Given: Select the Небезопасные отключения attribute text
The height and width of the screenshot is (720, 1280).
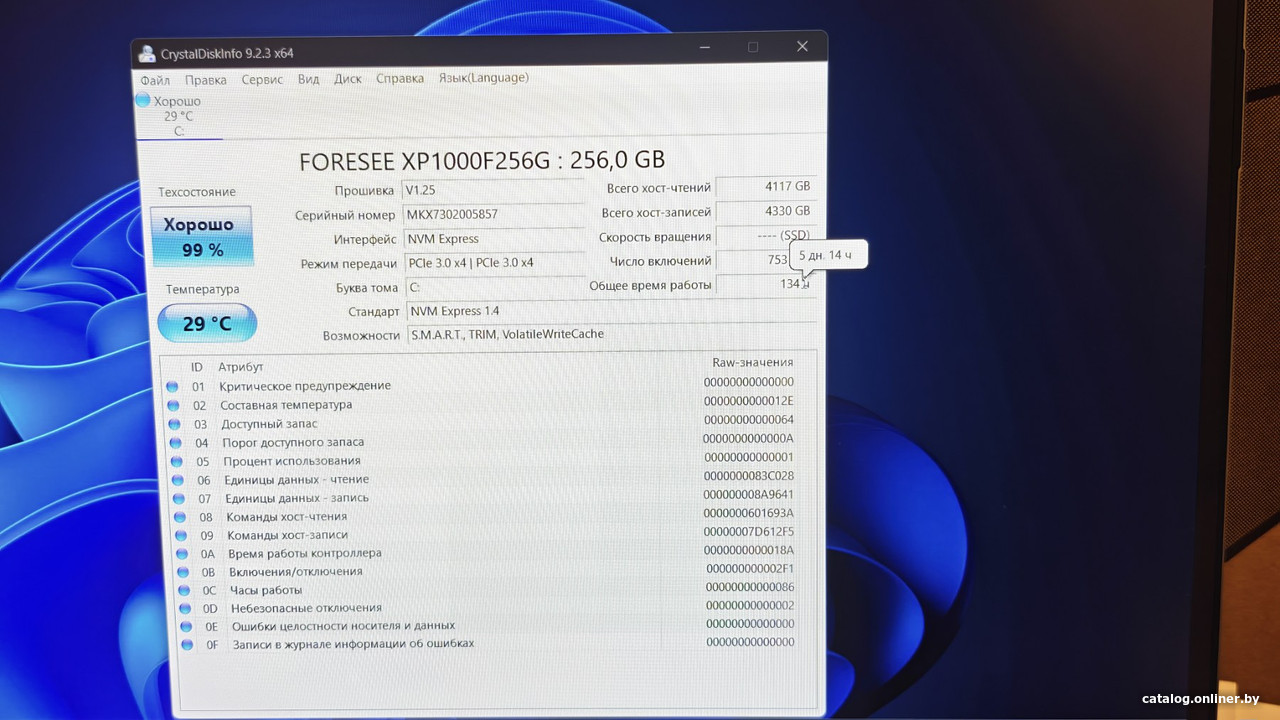Looking at the screenshot, I should click(307, 608).
